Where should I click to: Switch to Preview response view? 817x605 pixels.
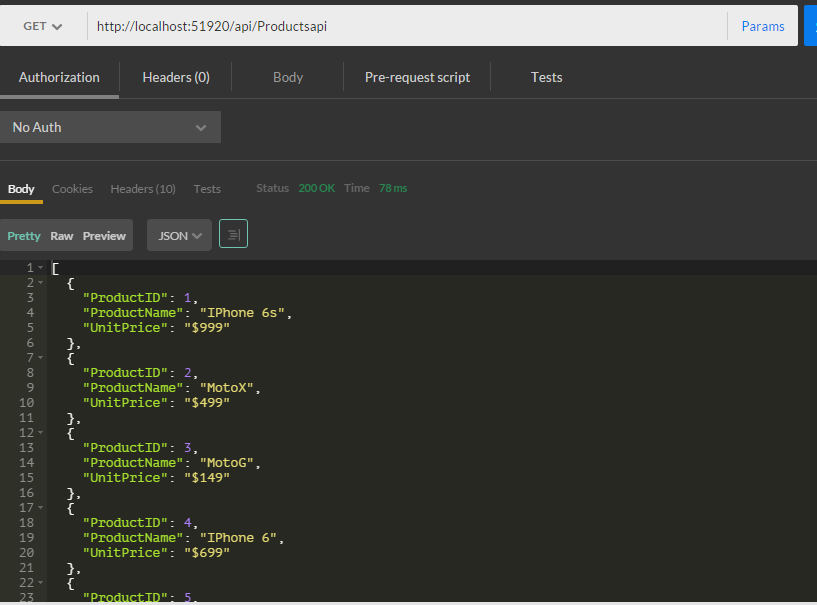click(104, 236)
